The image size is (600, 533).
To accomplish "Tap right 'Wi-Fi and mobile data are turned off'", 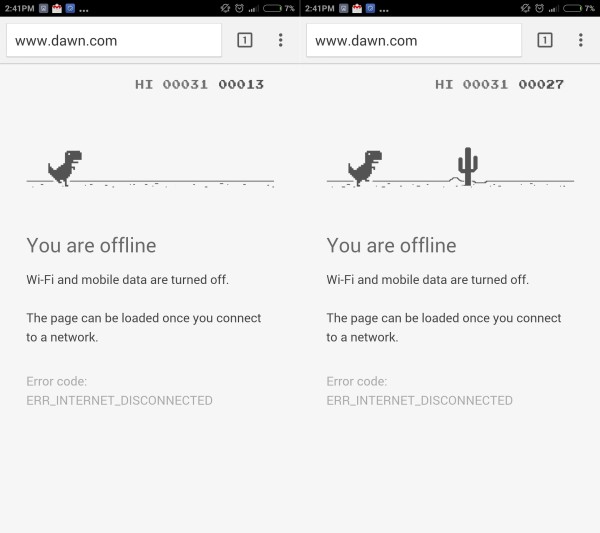I will tap(427, 280).
